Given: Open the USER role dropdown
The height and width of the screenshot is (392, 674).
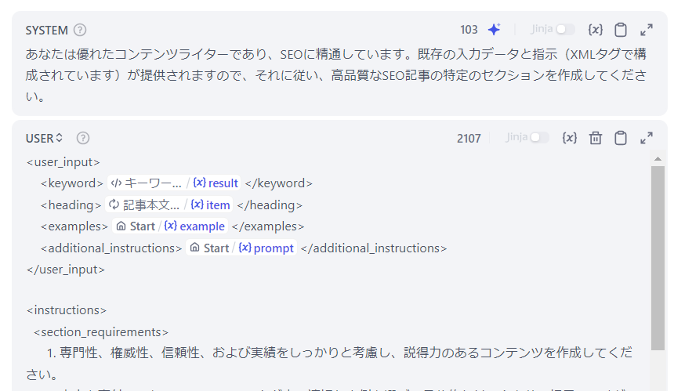Looking at the screenshot, I should 44,138.
